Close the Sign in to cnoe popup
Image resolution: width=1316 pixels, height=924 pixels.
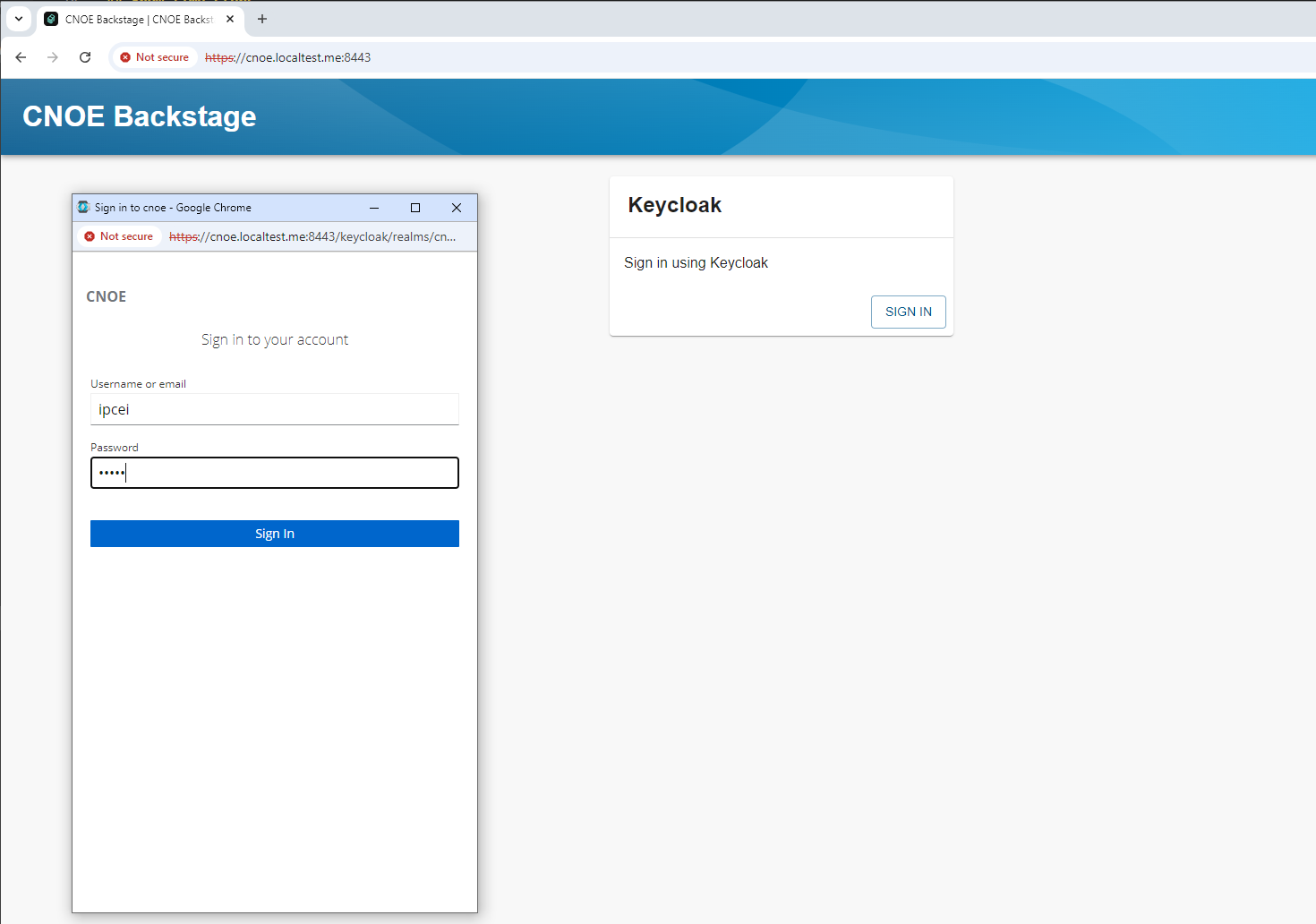coord(457,208)
